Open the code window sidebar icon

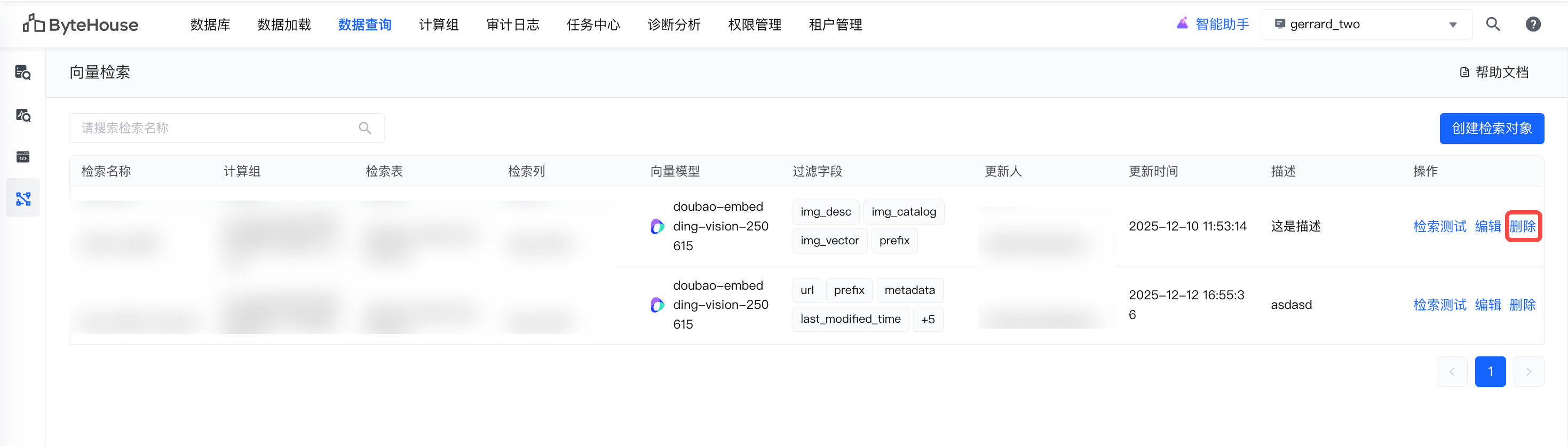point(23,157)
